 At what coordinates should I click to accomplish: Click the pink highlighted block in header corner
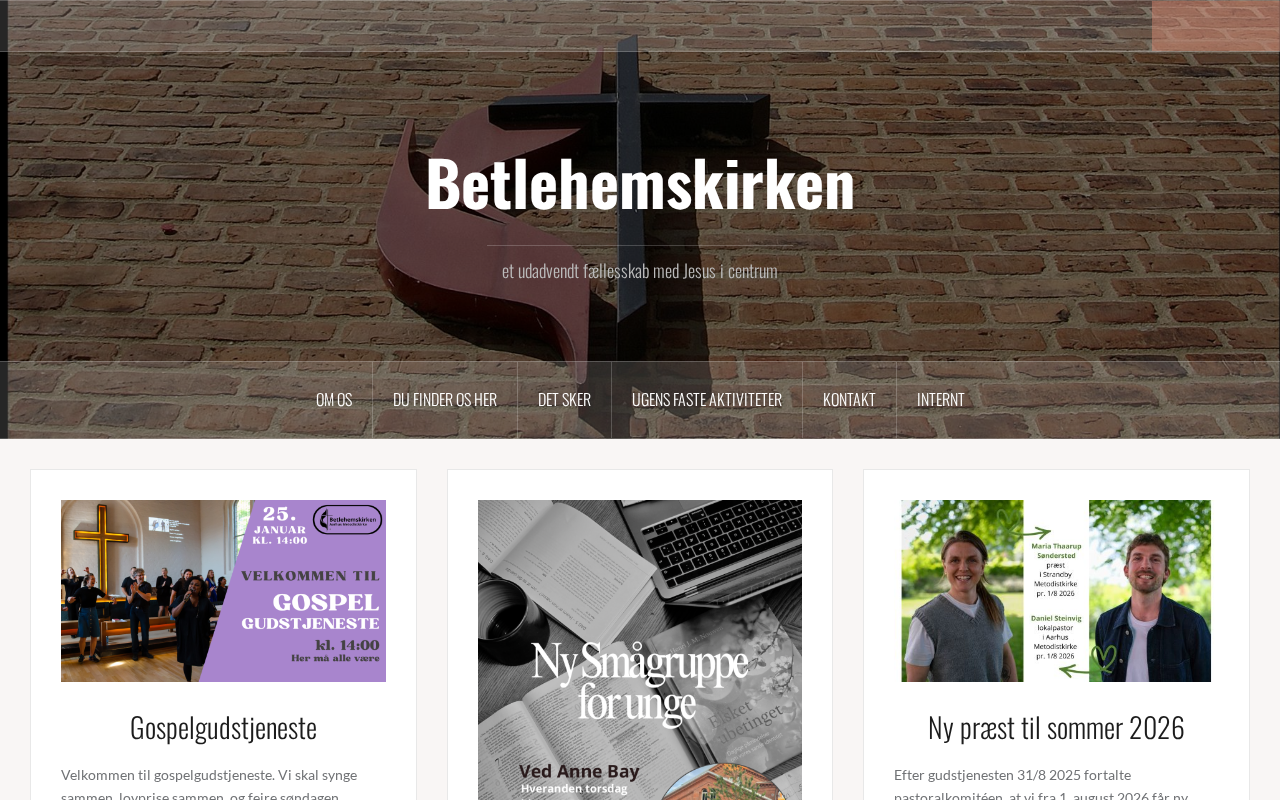point(1216,26)
